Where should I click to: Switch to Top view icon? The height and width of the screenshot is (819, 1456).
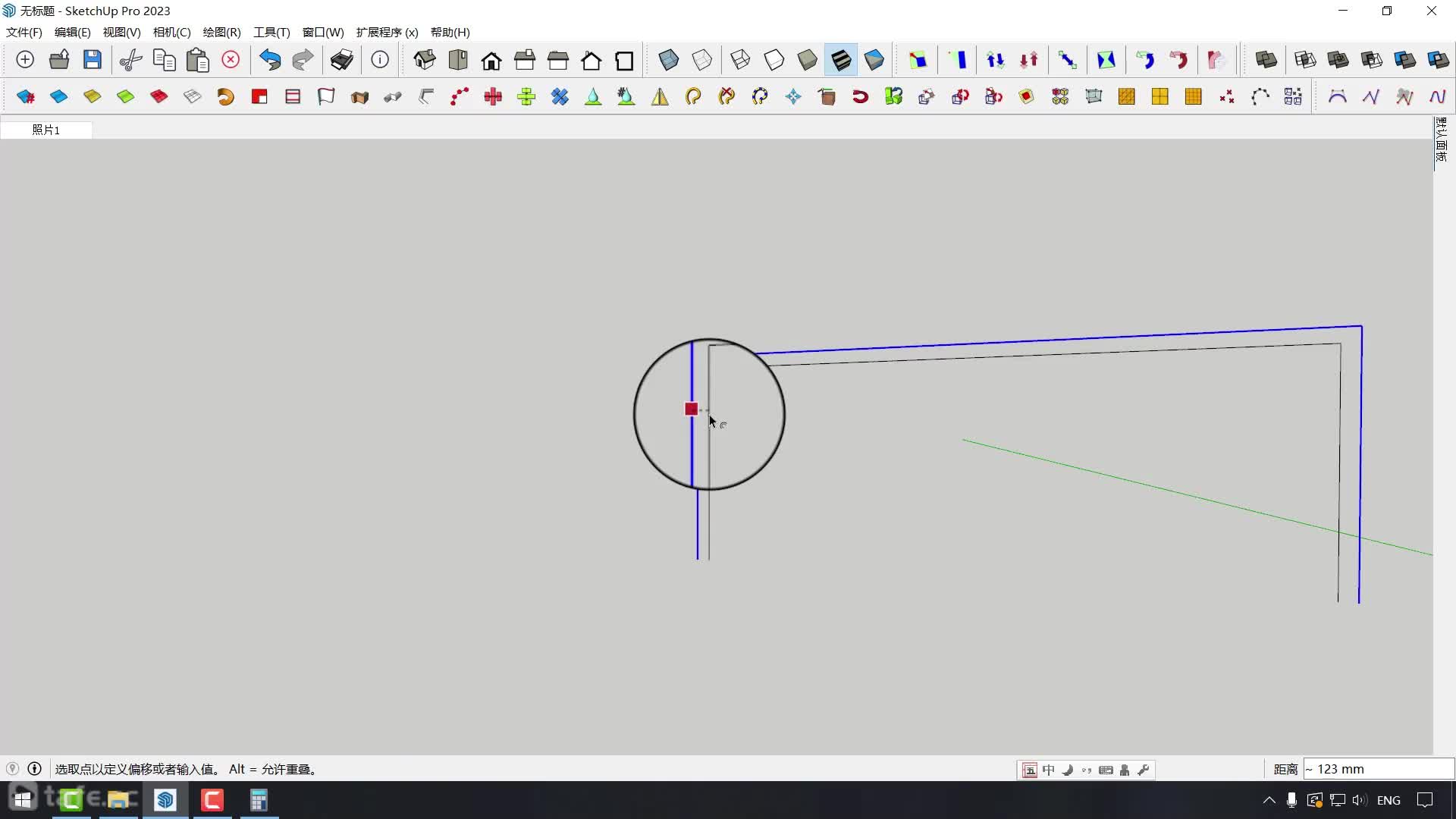pyautogui.click(x=458, y=60)
